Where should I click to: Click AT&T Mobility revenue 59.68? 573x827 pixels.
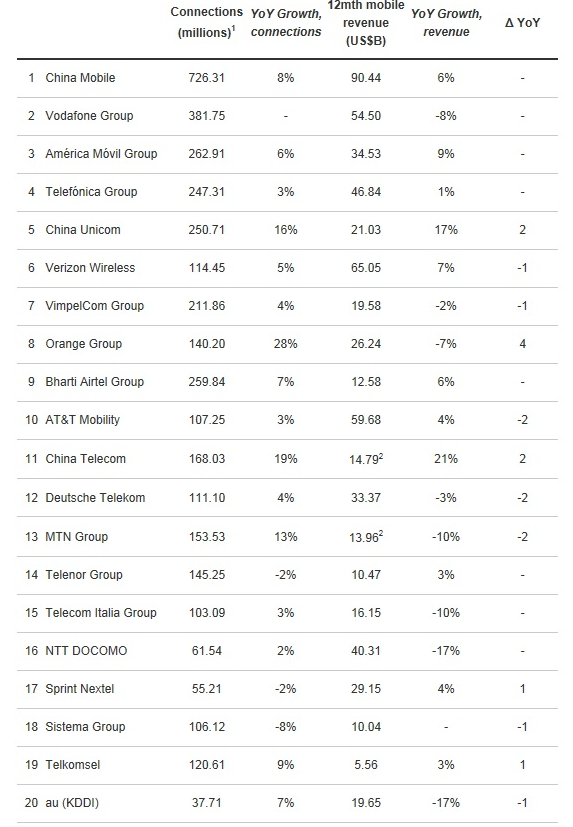(366, 419)
